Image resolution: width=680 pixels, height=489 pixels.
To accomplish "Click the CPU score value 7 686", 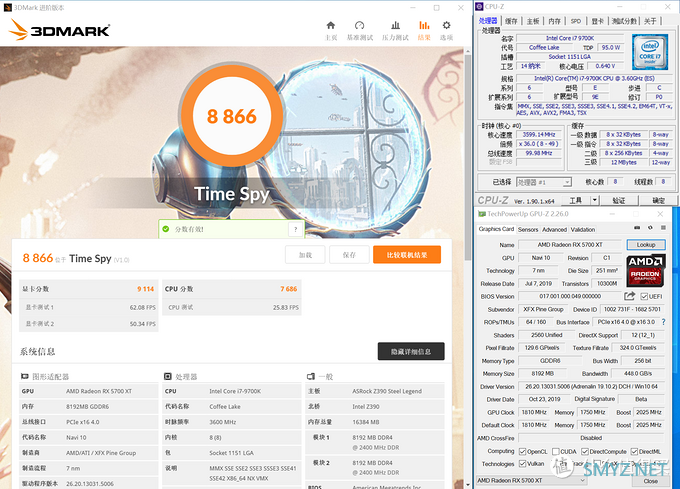I will [x=288, y=289].
